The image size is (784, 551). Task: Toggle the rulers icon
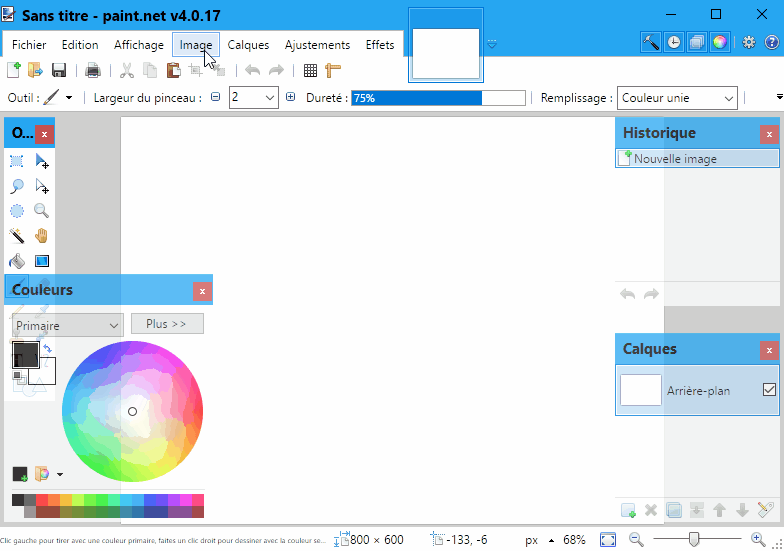pos(332,70)
